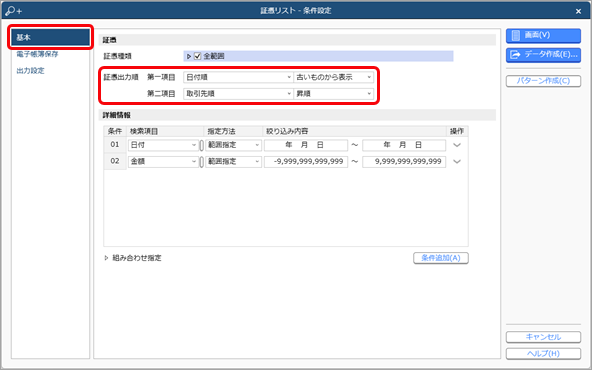This screenshot has height=370, width=592.
Task: Click the キャンセル button
Action: click(543, 337)
